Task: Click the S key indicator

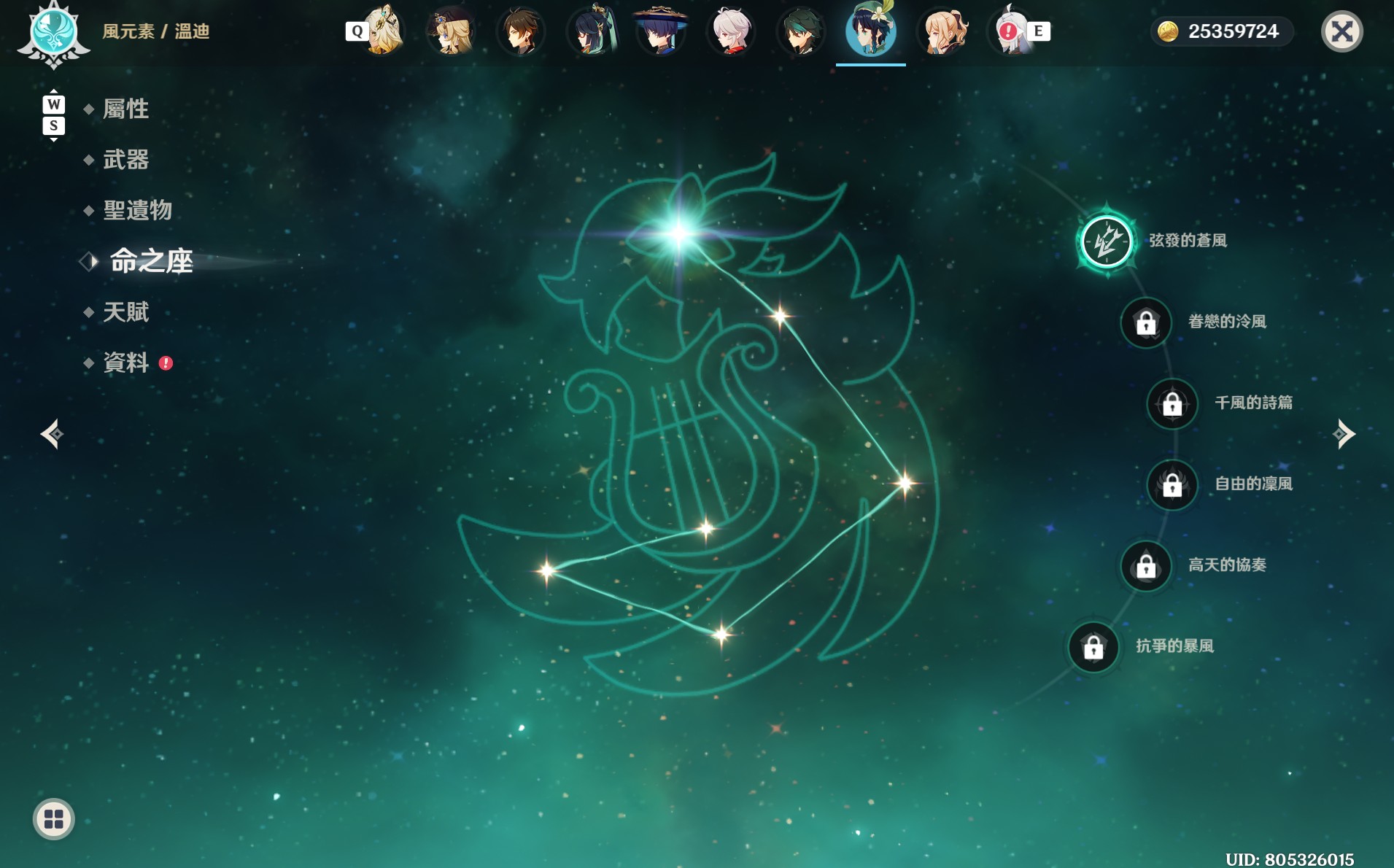Action: 53,125
